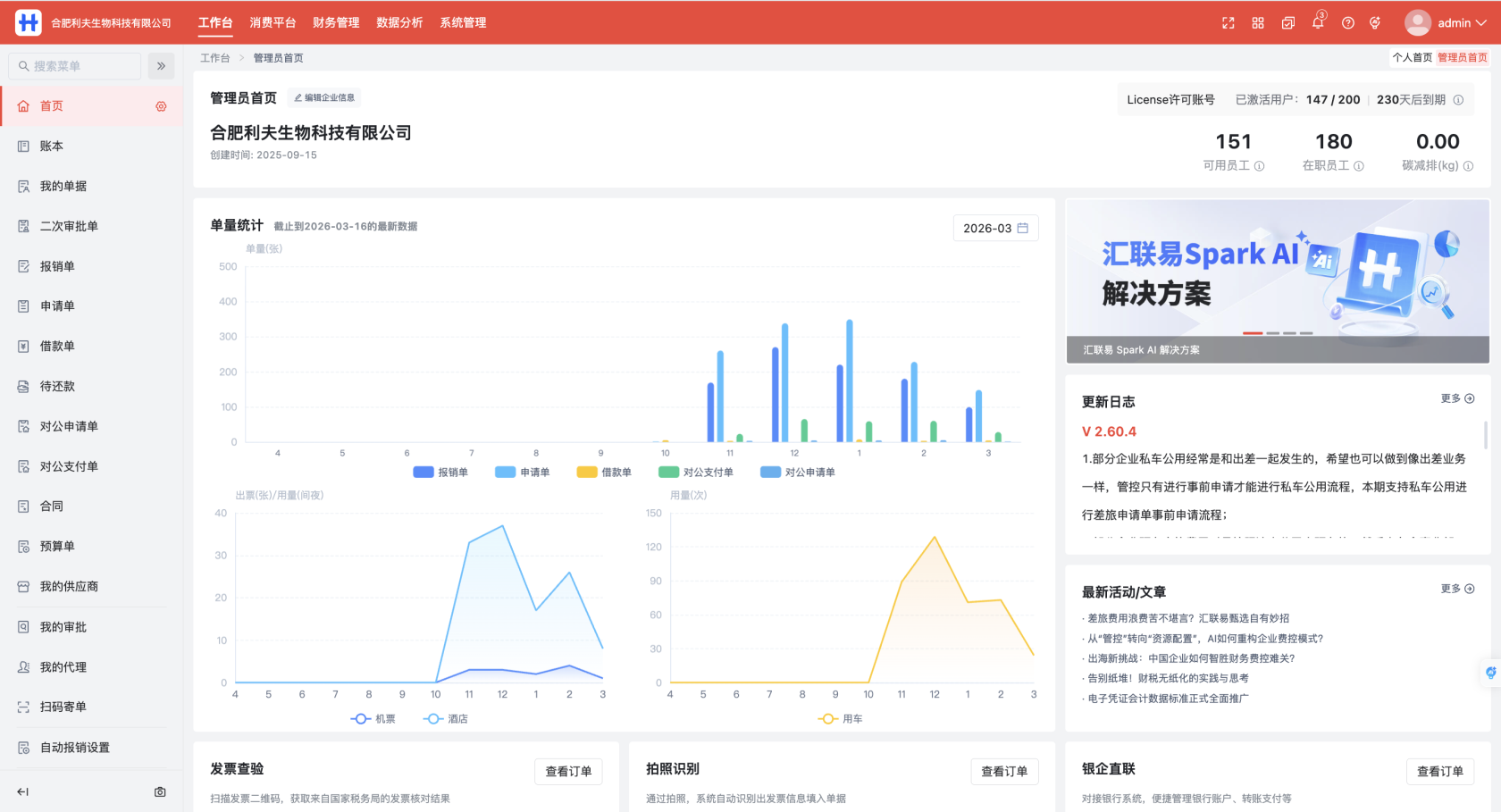Open the notifications bell with badge 3
Image resolution: width=1501 pixels, height=812 pixels.
pos(1317,22)
